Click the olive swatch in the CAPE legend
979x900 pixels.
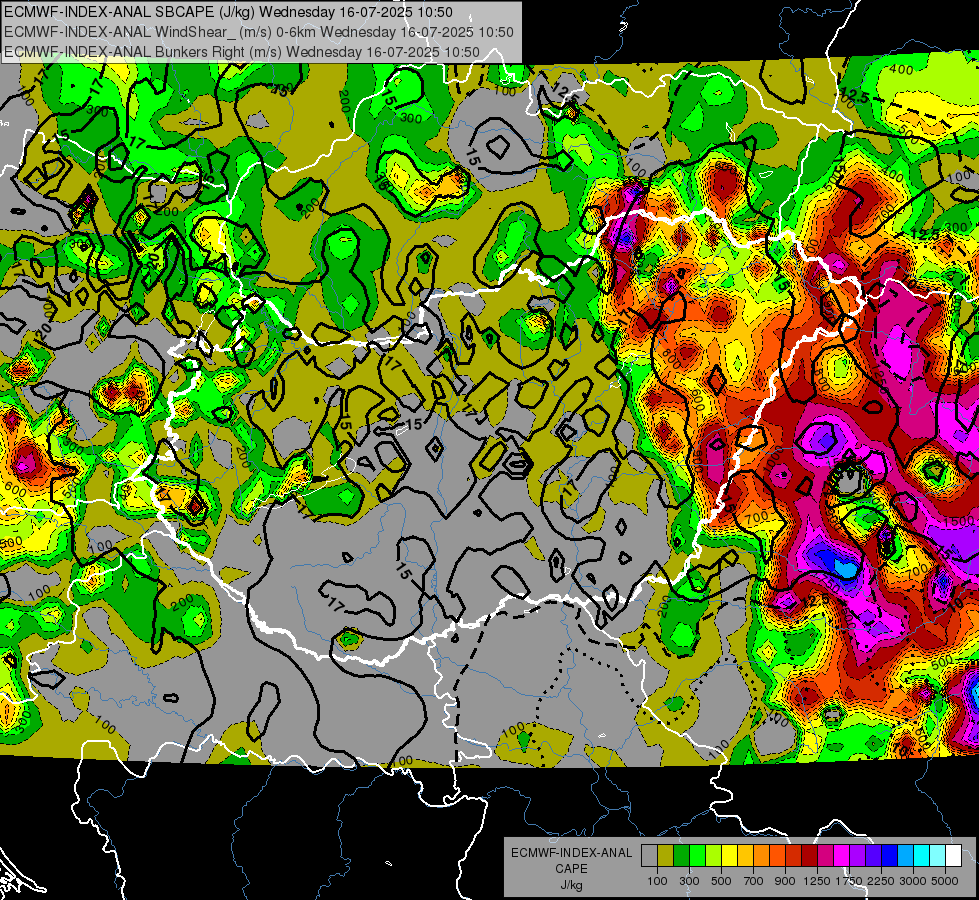(x=666, y=856)
